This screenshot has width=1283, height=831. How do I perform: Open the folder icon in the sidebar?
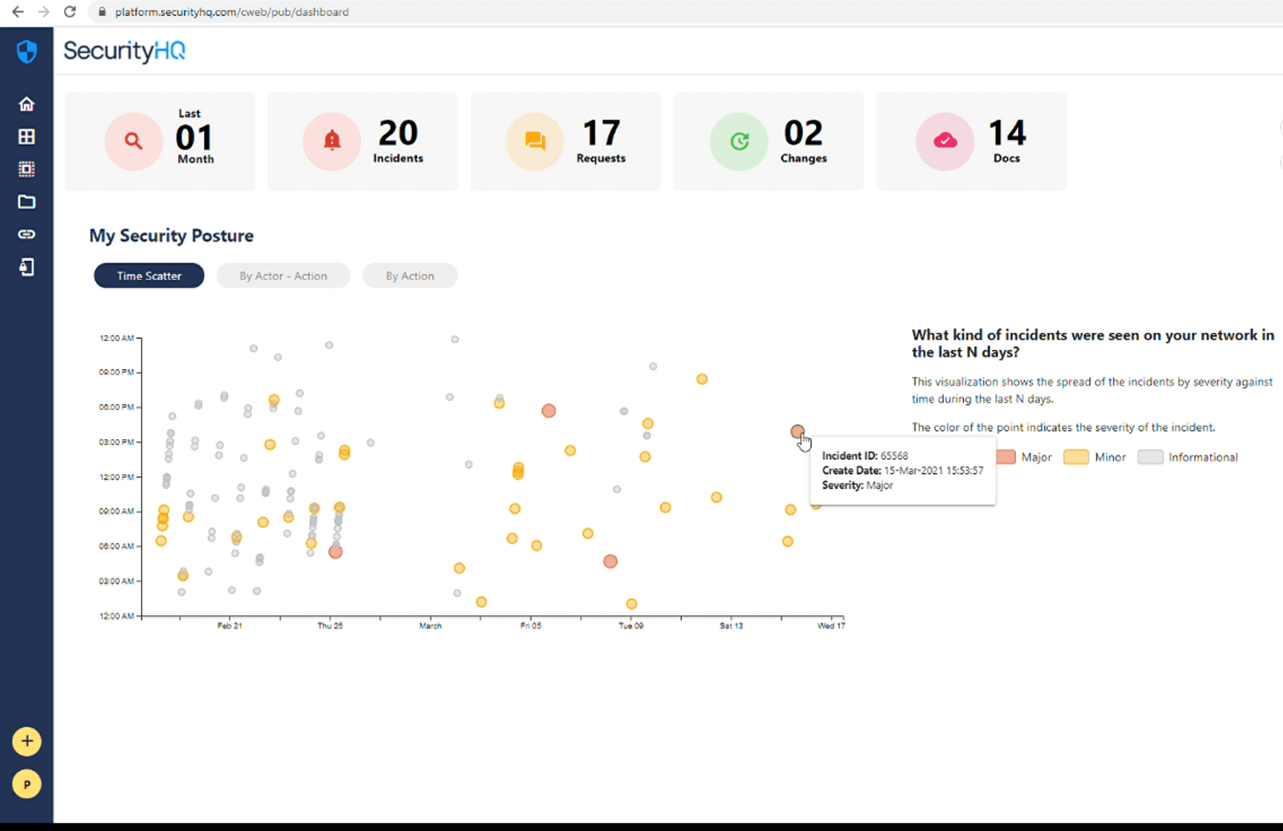click(27, 202)
